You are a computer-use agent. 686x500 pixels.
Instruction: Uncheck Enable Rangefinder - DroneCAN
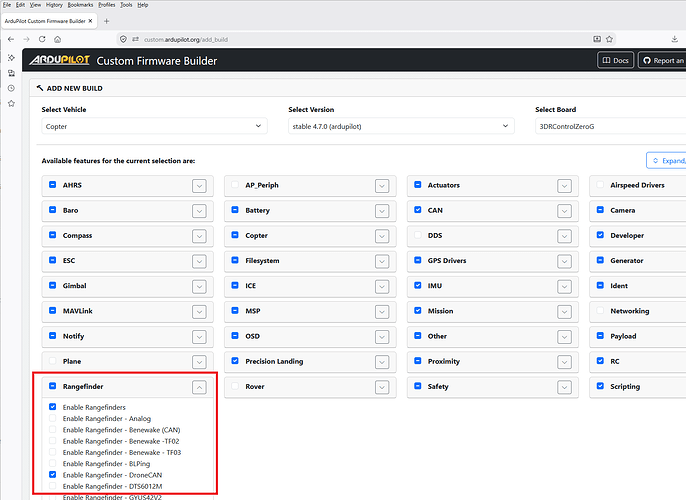click(52, 474)
